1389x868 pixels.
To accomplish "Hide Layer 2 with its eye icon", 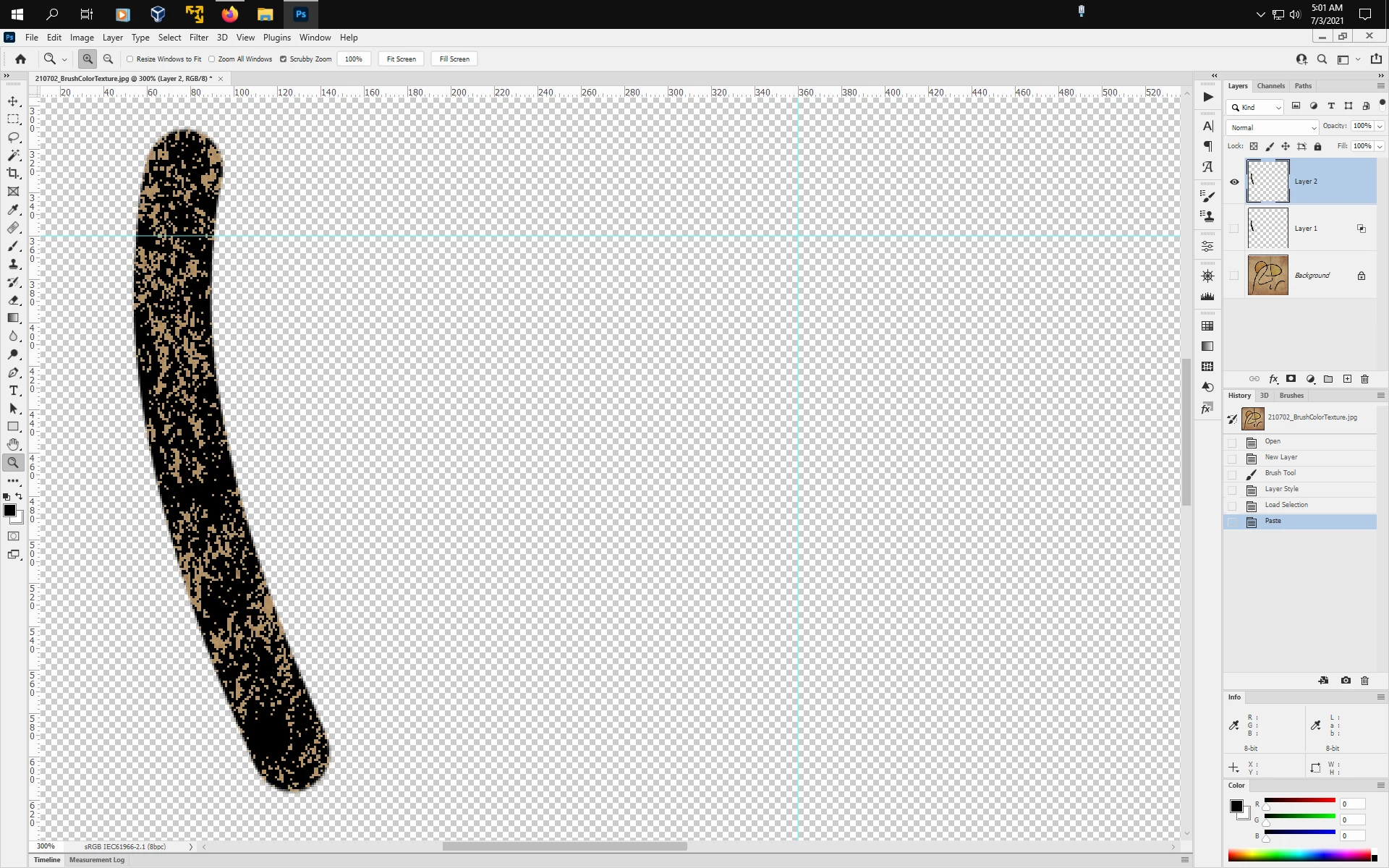I will tap(1234, 182).
